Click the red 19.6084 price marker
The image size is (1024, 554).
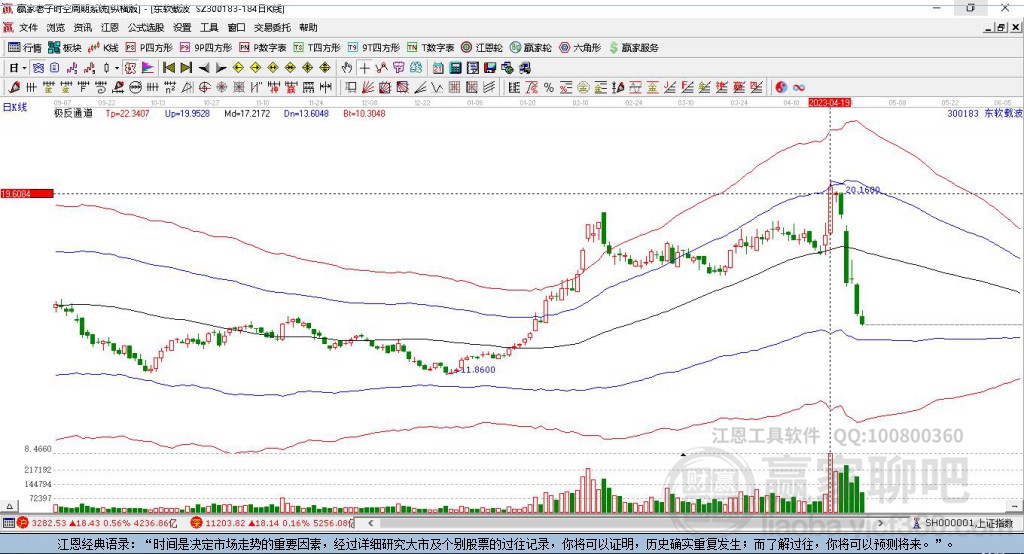[x=27, y=193]
